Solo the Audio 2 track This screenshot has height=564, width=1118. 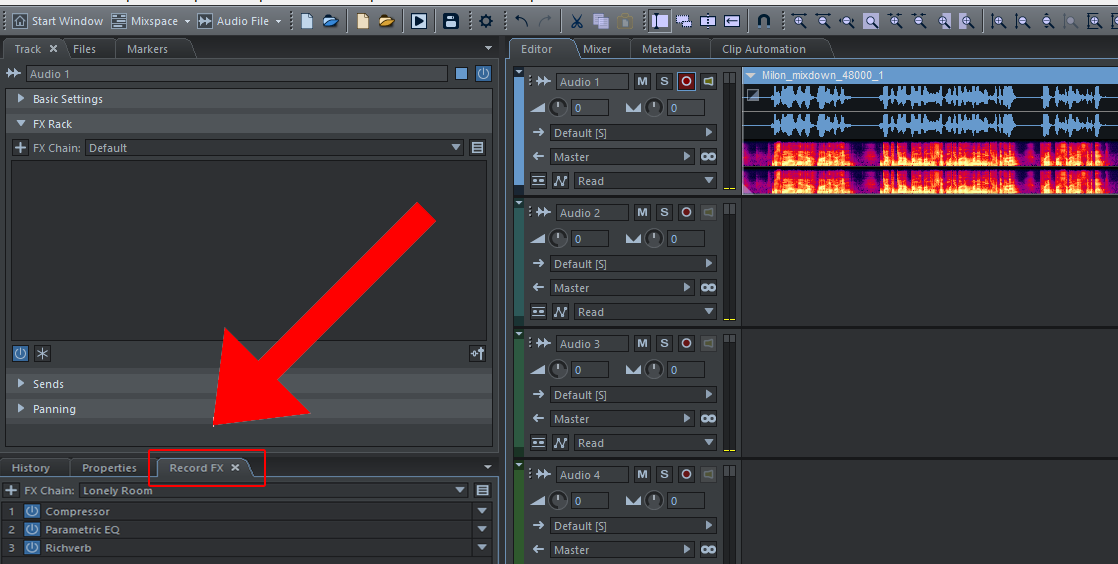coord(664,213)
